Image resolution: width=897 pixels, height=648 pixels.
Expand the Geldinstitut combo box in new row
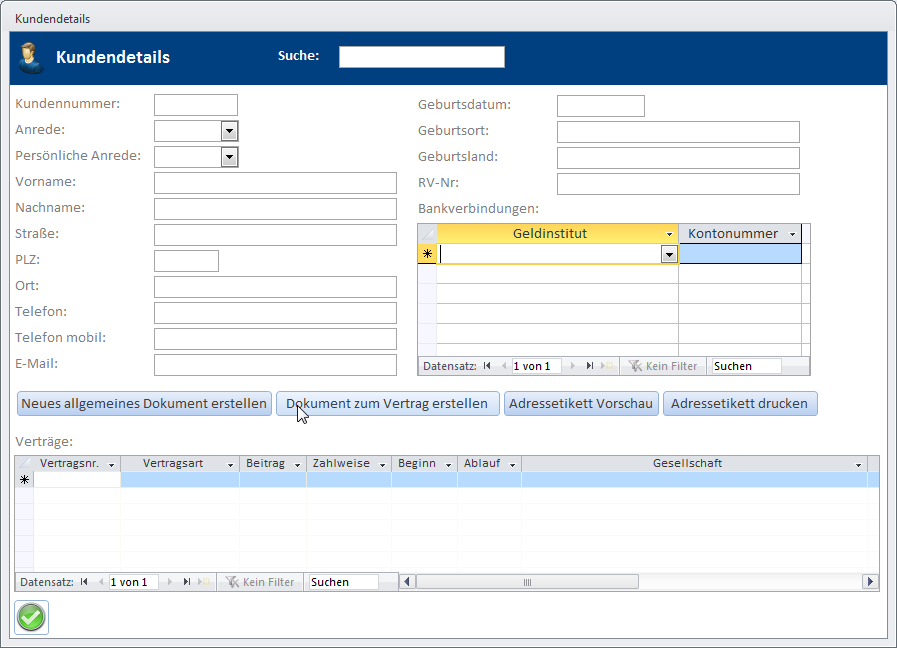coord(669,255)
